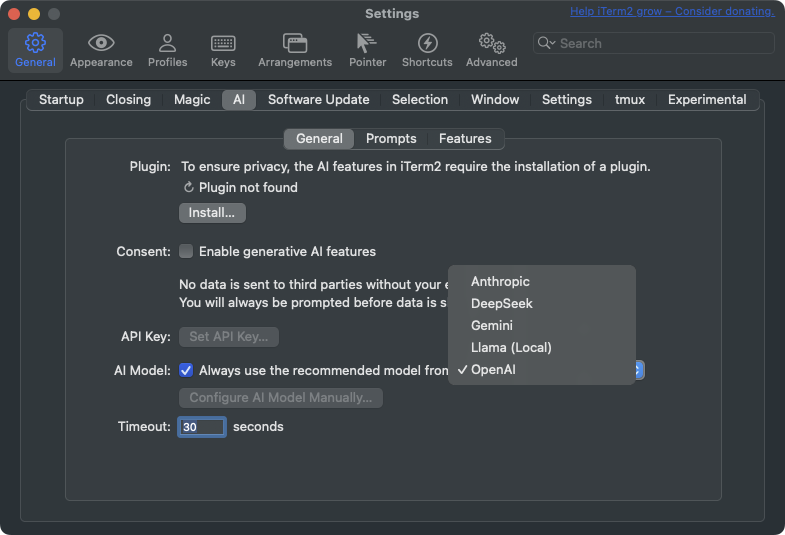Enable generative AI features checkbox
Image resolution: width=785 pixels, height=535 pixels.
point(186,251)
